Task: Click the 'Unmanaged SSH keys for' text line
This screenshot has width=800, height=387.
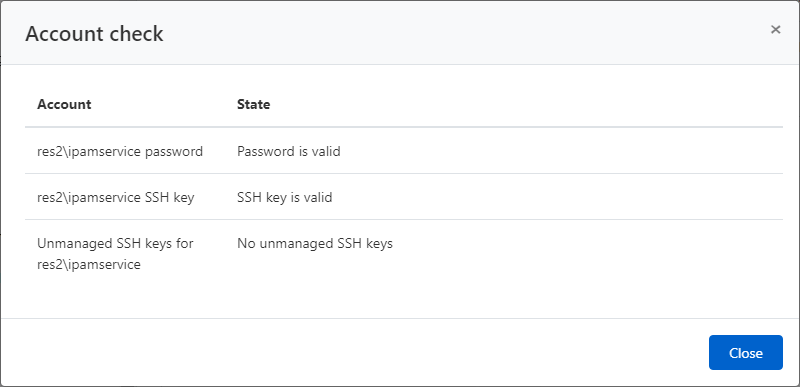Action: click(115, 243)
